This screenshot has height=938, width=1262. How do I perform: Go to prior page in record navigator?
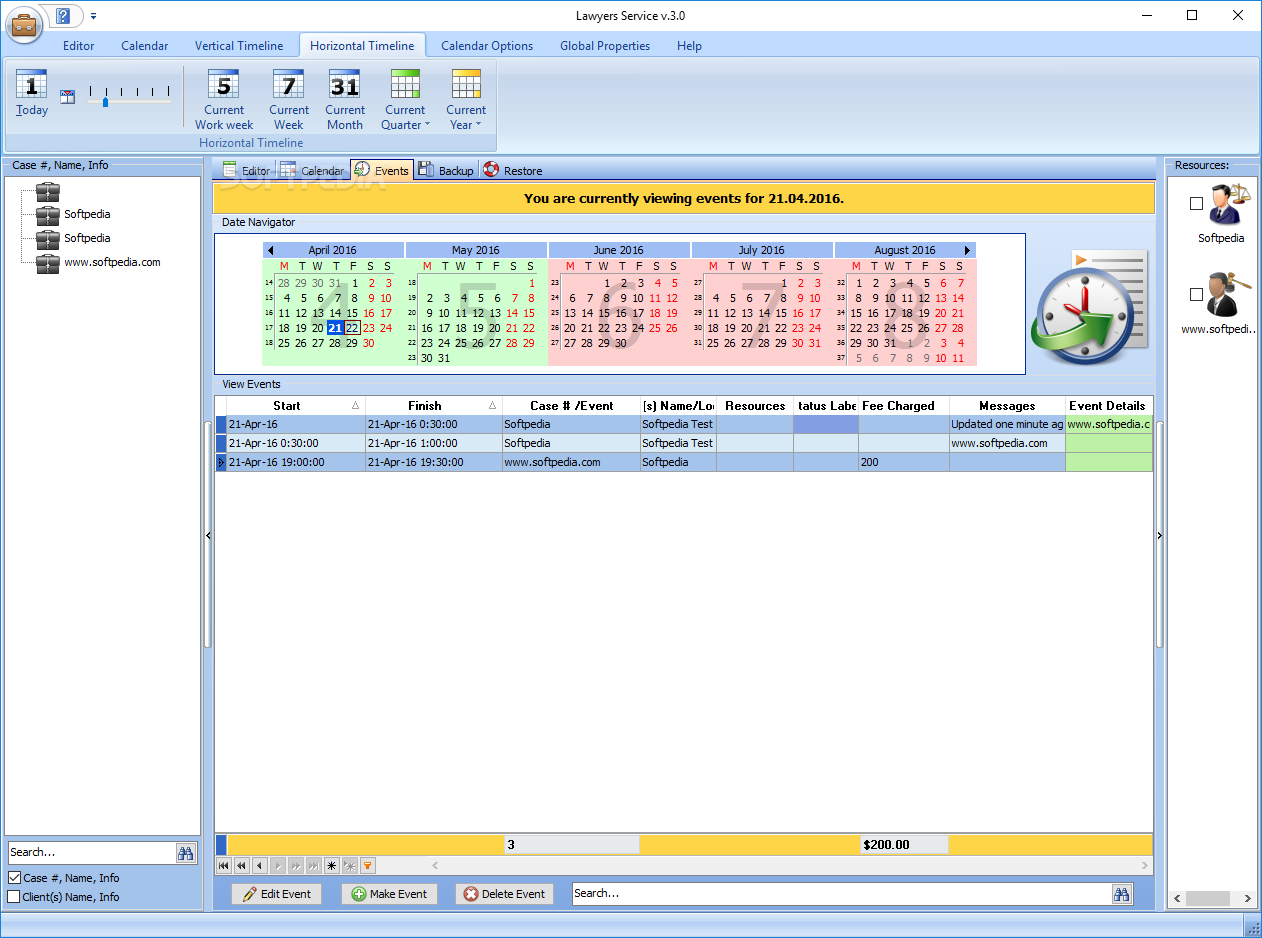(x=241, y=865)
